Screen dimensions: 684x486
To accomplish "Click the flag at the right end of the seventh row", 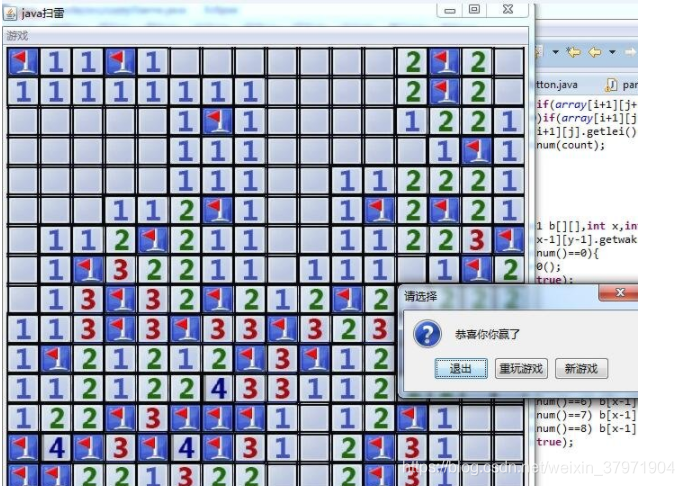I will 509,240.
